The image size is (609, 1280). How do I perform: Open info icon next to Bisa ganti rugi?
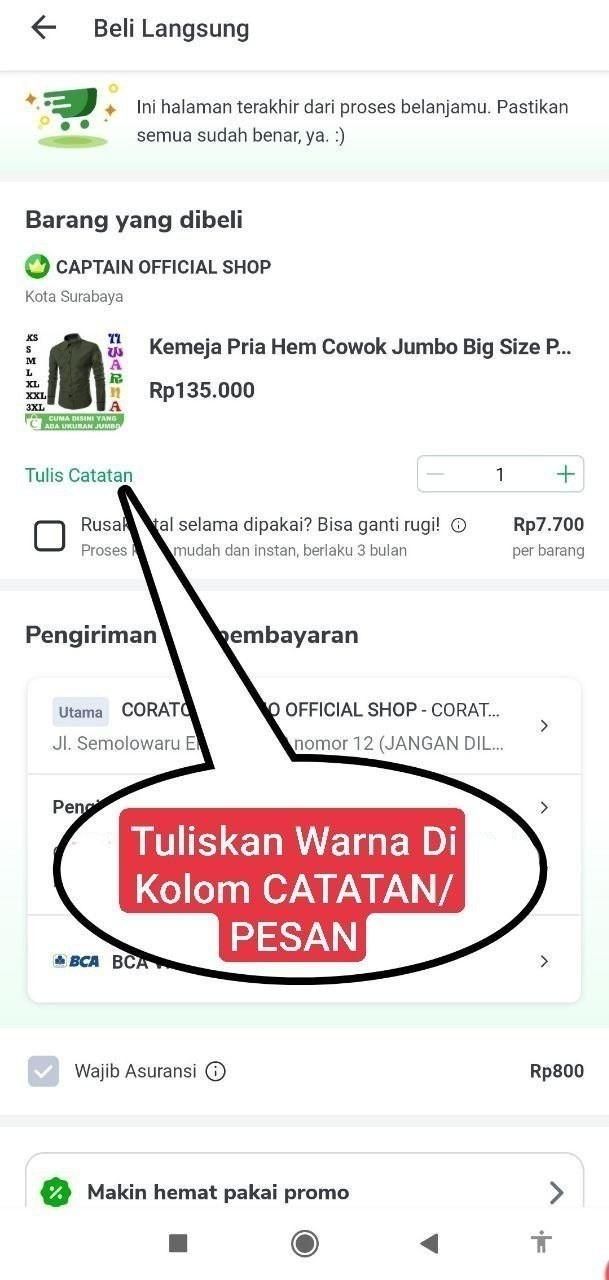459,525
